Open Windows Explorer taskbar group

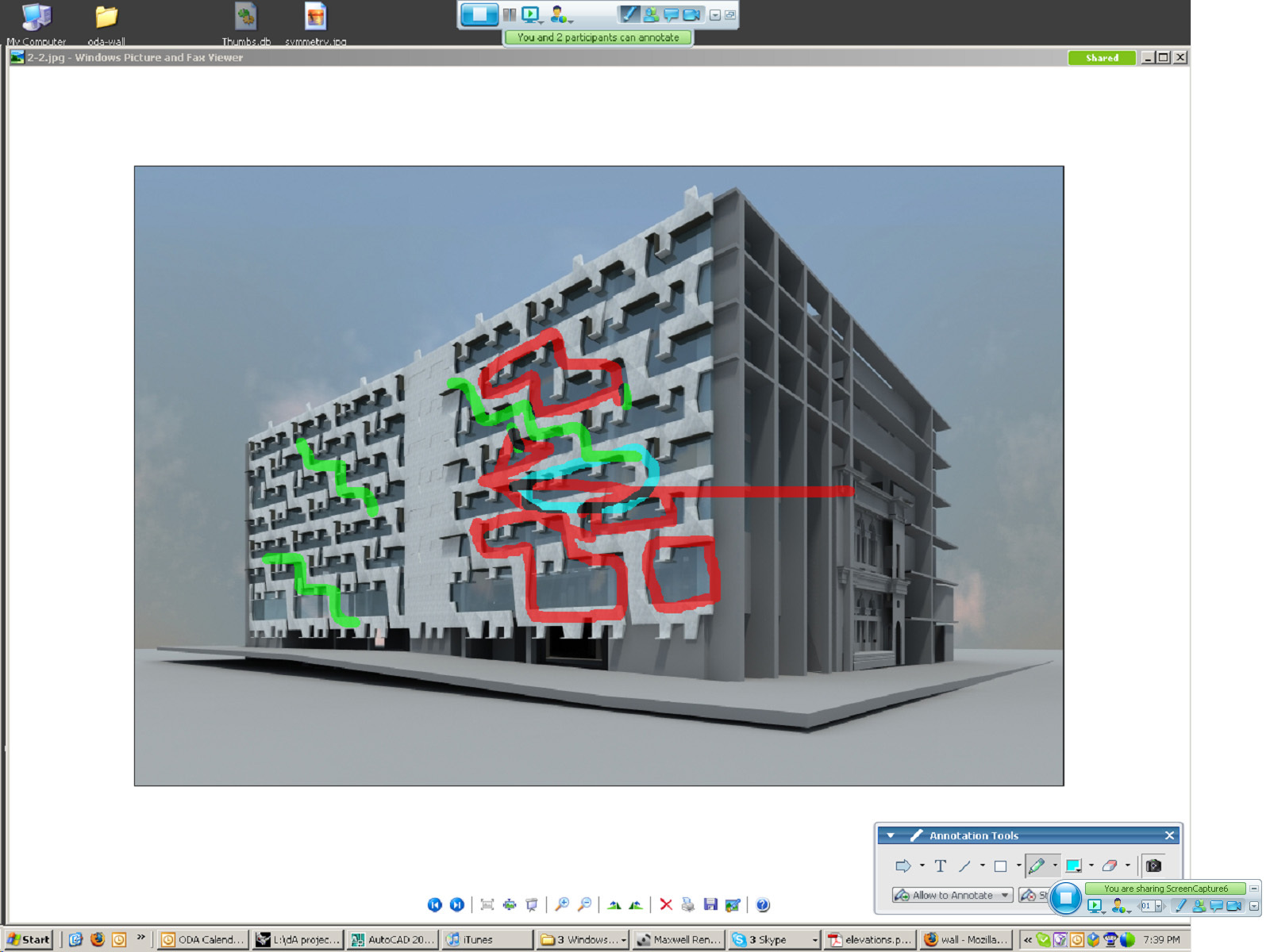pos(583,939)
